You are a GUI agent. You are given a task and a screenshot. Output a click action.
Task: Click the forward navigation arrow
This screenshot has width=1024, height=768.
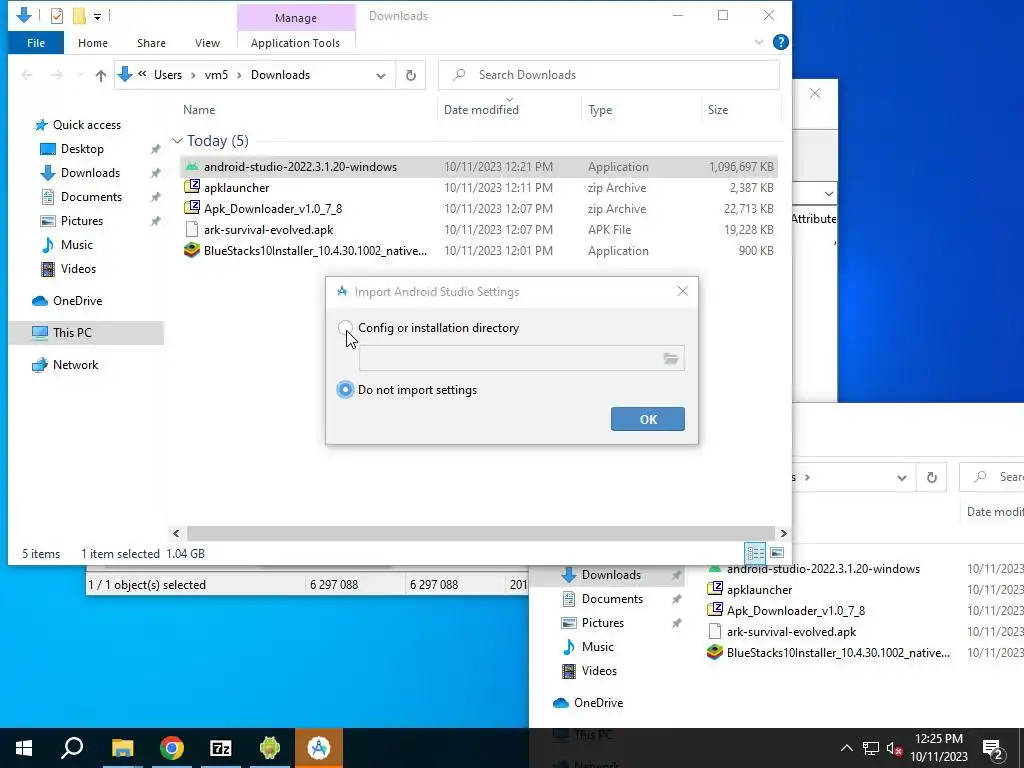57,75
